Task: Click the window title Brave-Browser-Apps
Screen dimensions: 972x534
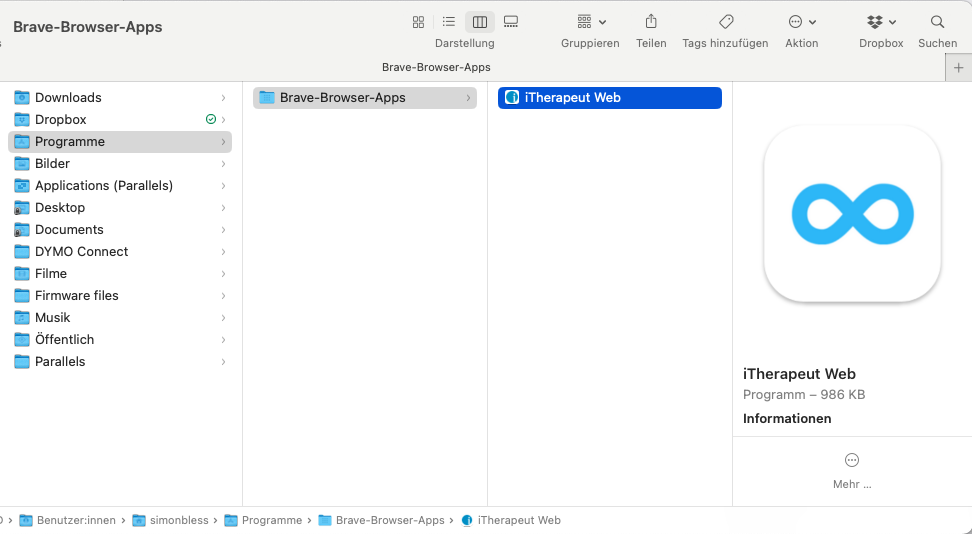Action: click(87, 27)
